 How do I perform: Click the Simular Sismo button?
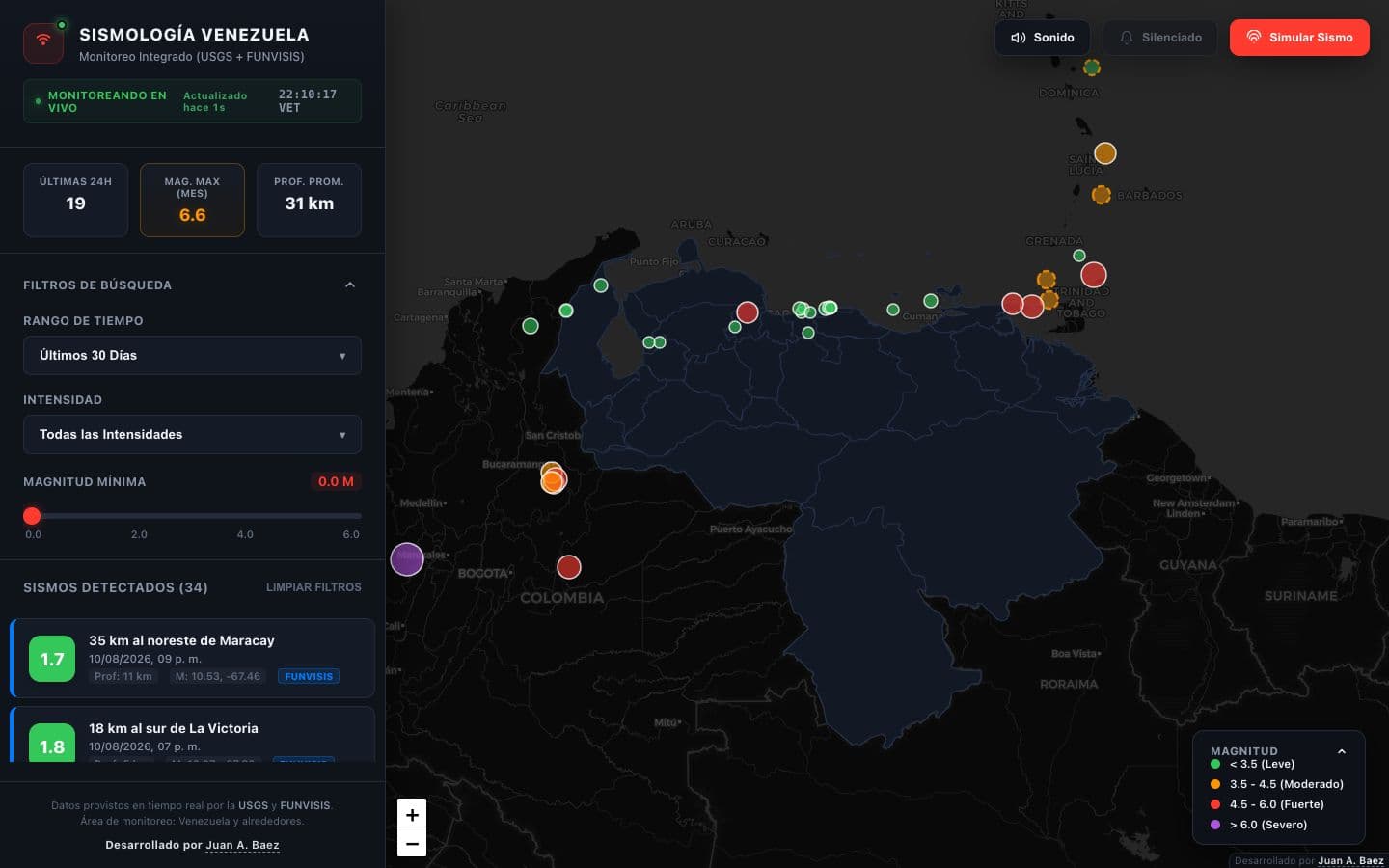tap(1299, 38)
